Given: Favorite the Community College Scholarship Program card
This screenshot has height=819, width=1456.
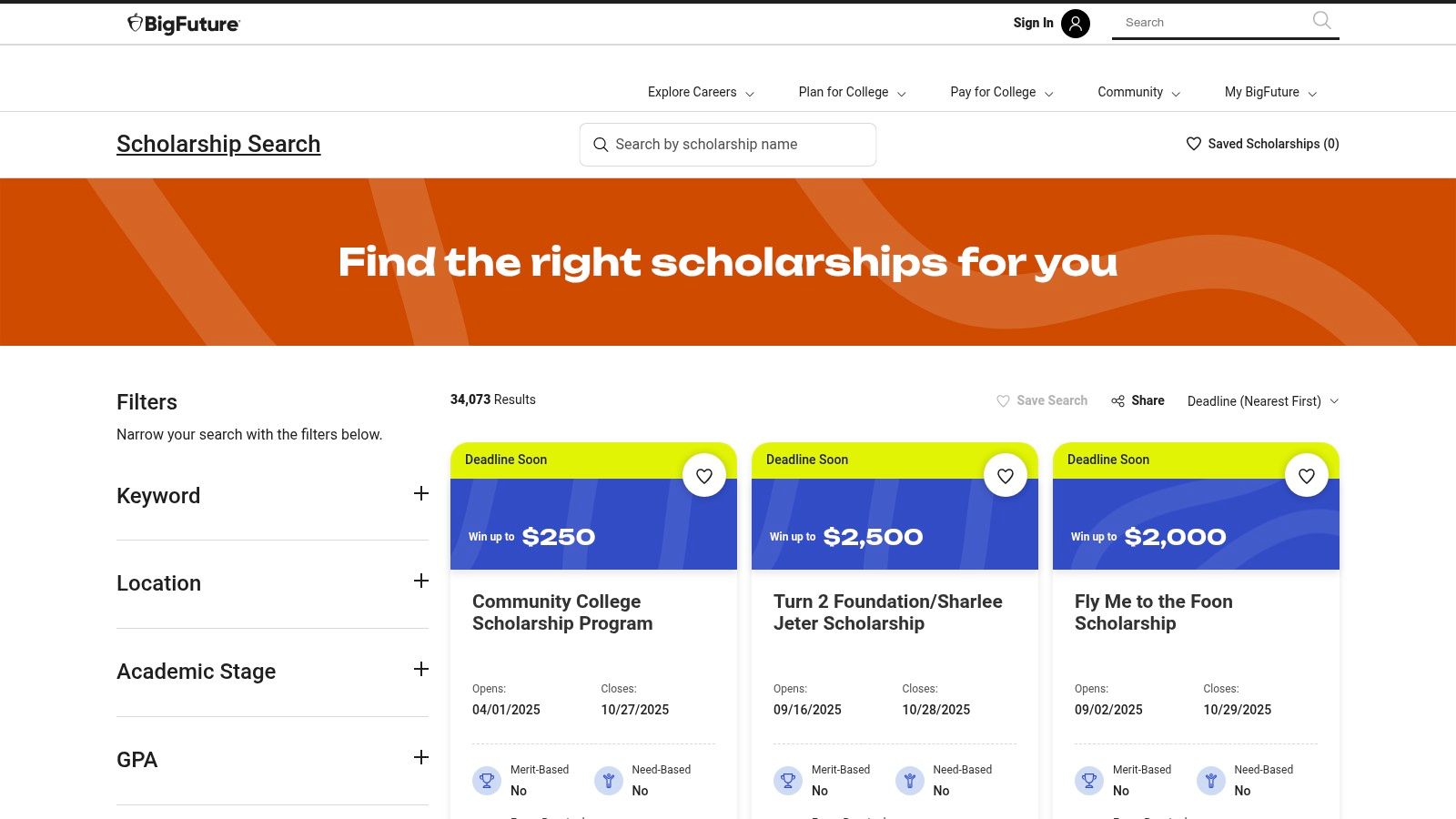Looking at the screenshot, I should click(704, 474).
